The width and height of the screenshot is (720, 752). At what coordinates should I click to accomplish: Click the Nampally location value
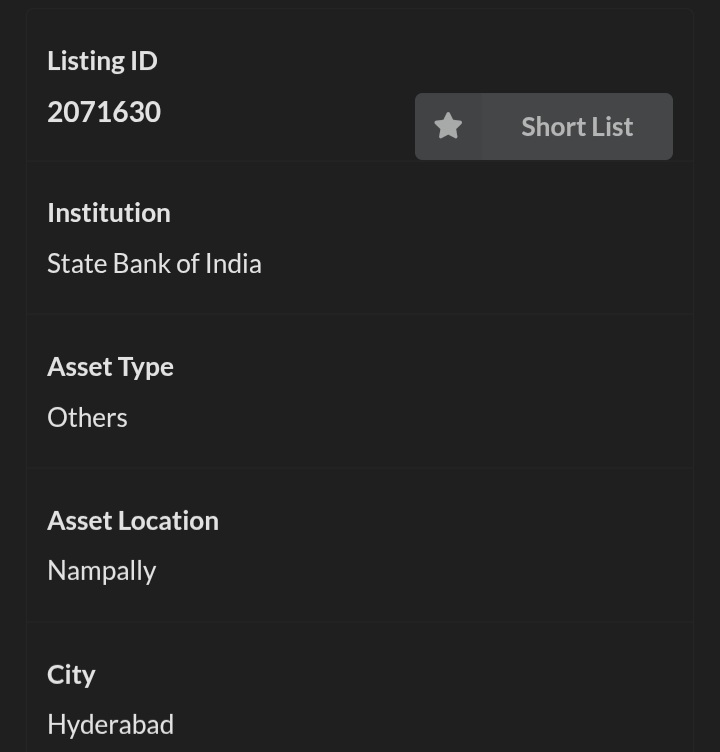click(102, 571)
